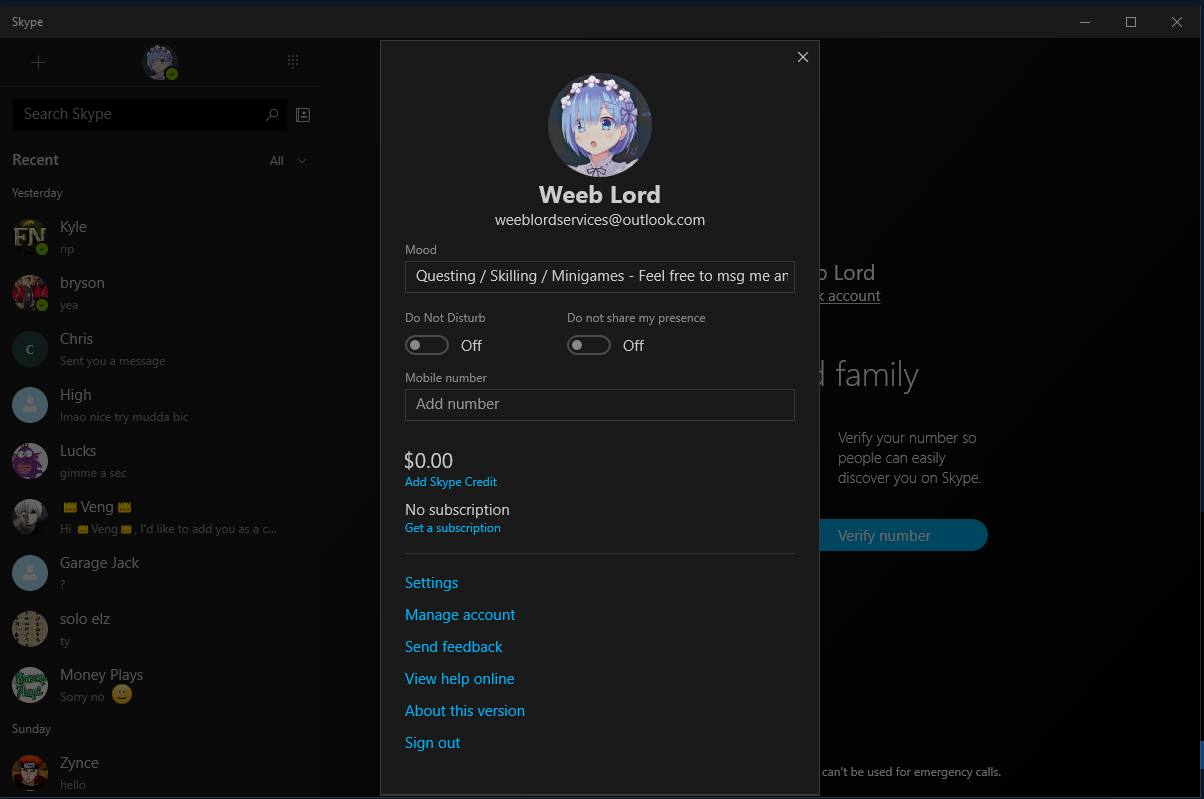
Task: Expand the All filter dropdown
Action: tap(288, 161)
